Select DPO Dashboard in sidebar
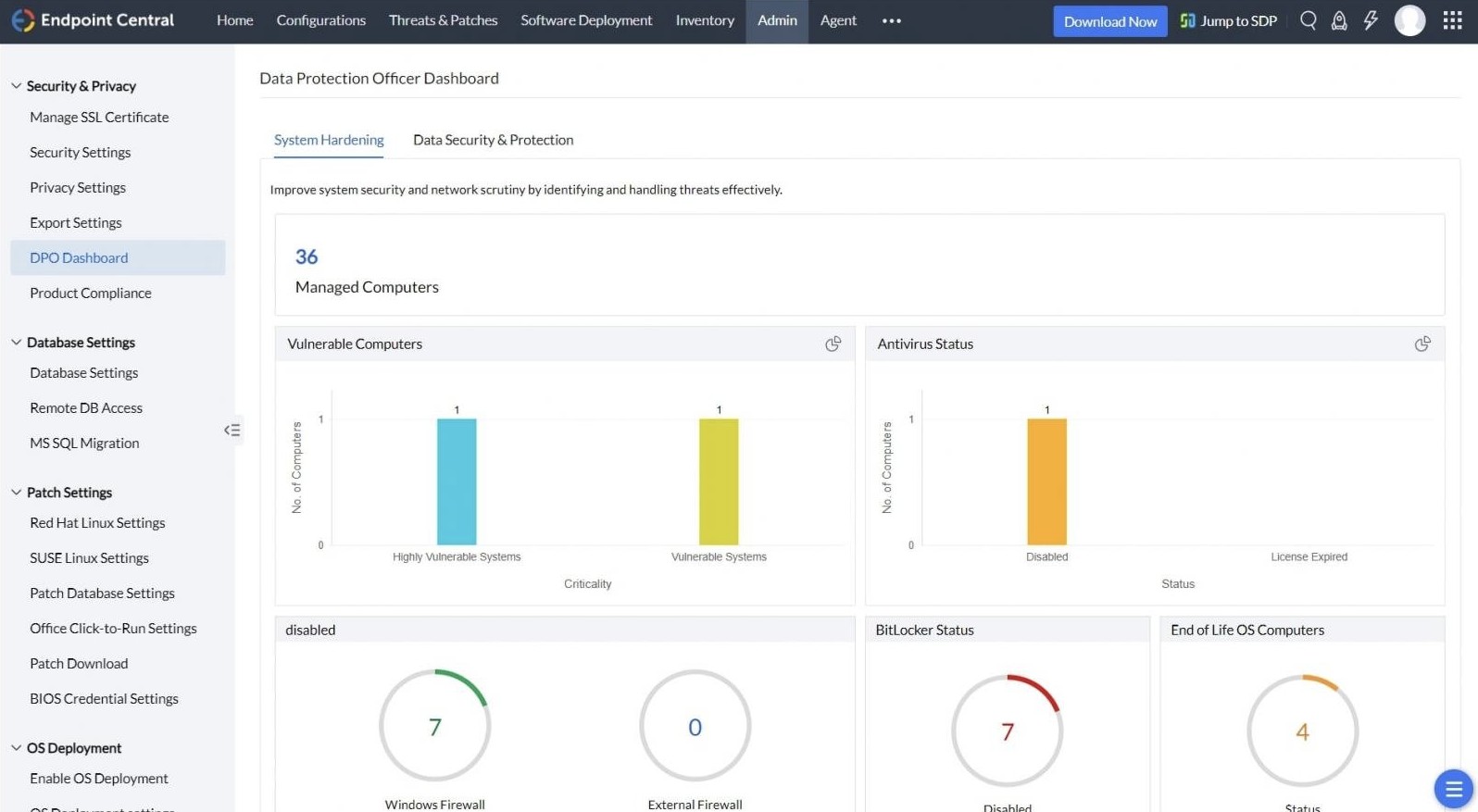The height and width of the screenshot is (812, 1478). pyautogui.click(x=118, y=257)
